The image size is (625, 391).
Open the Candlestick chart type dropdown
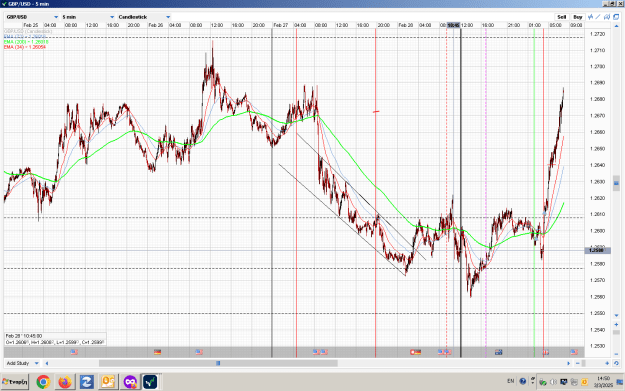[x=144, y=17]
